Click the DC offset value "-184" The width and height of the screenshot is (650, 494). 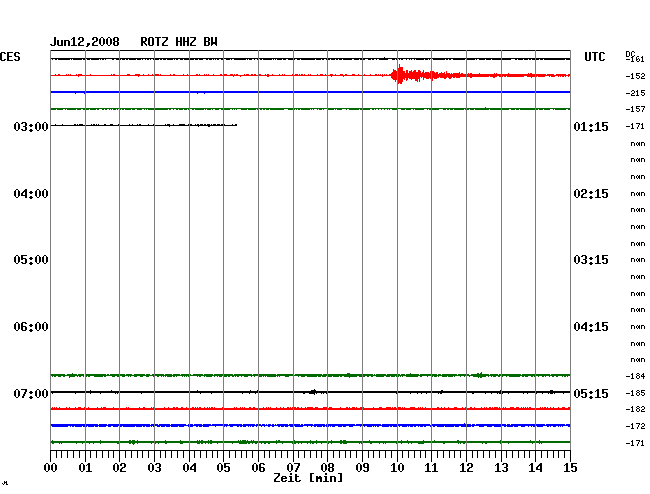(x=635, y=376)
